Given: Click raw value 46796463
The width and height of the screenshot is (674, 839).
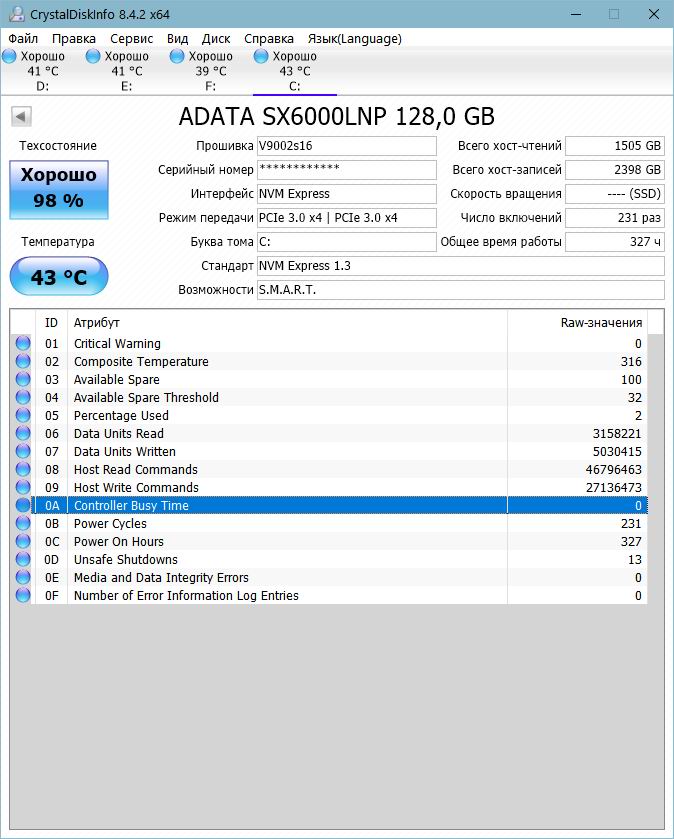Looking at the screenshot, I should tap(614, 470).
